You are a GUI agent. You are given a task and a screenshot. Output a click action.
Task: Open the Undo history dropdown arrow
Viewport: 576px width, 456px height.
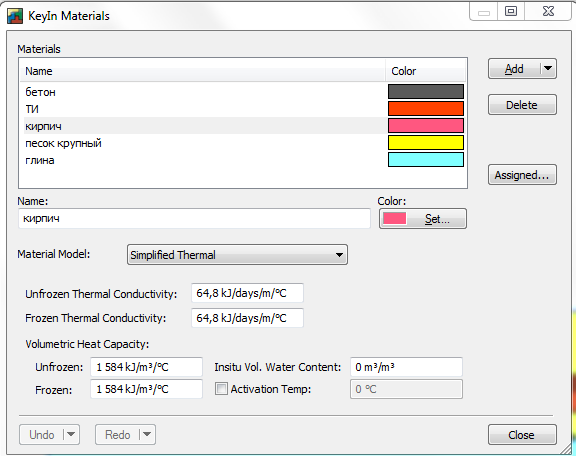click(71, 434)
